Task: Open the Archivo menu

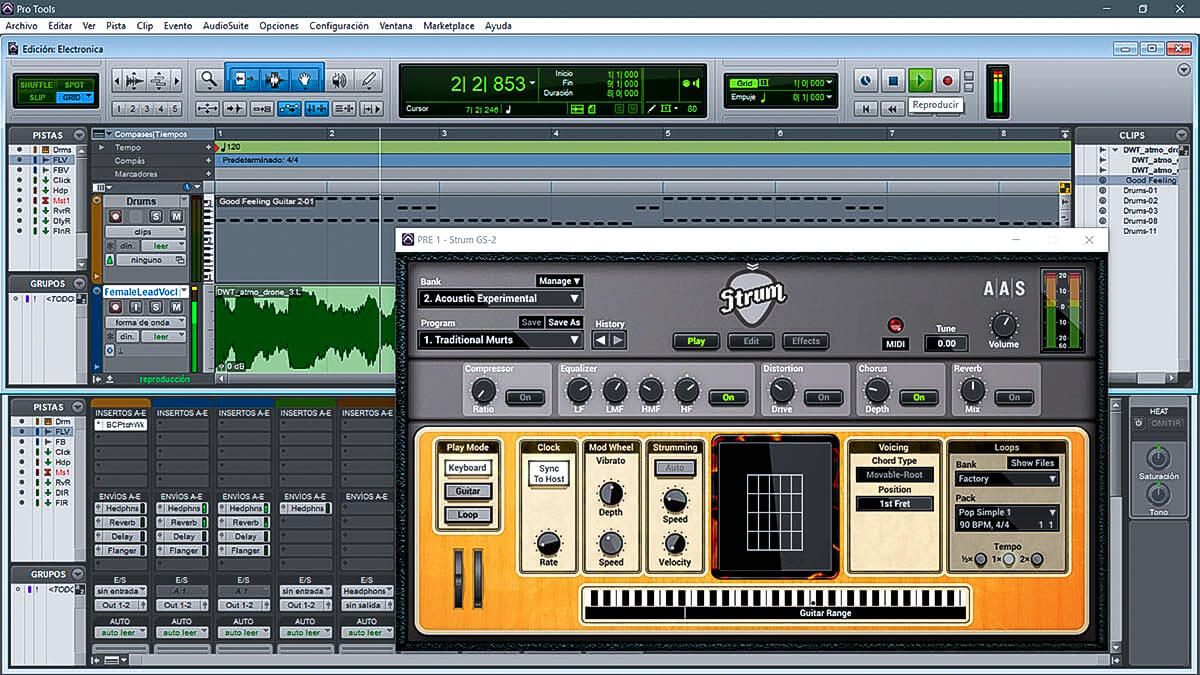Action: coord(21,26)
